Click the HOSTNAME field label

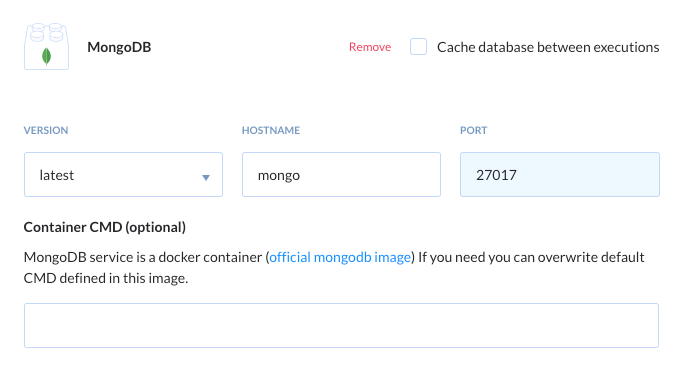coord(271,131)
